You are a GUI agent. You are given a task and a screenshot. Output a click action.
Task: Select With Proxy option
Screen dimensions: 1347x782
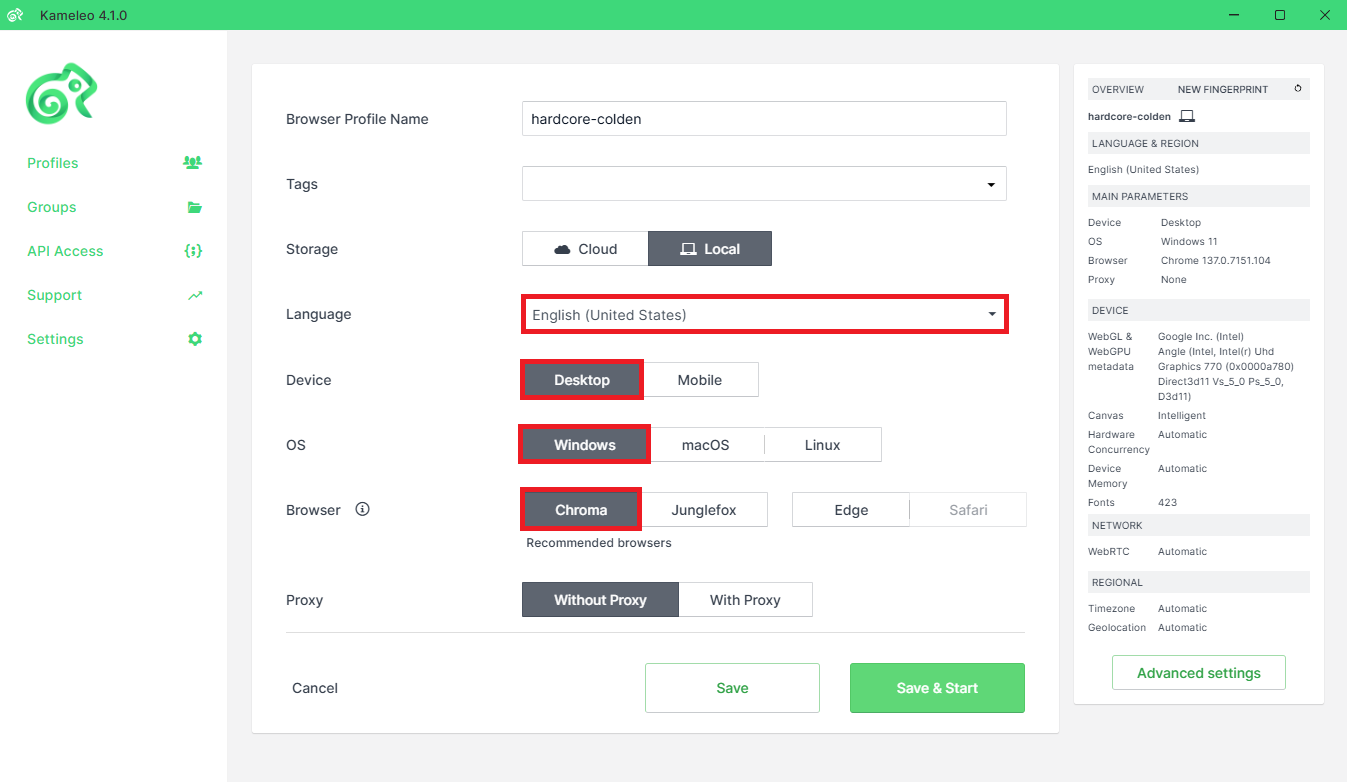pyautogui.click(x=745, y=600)
